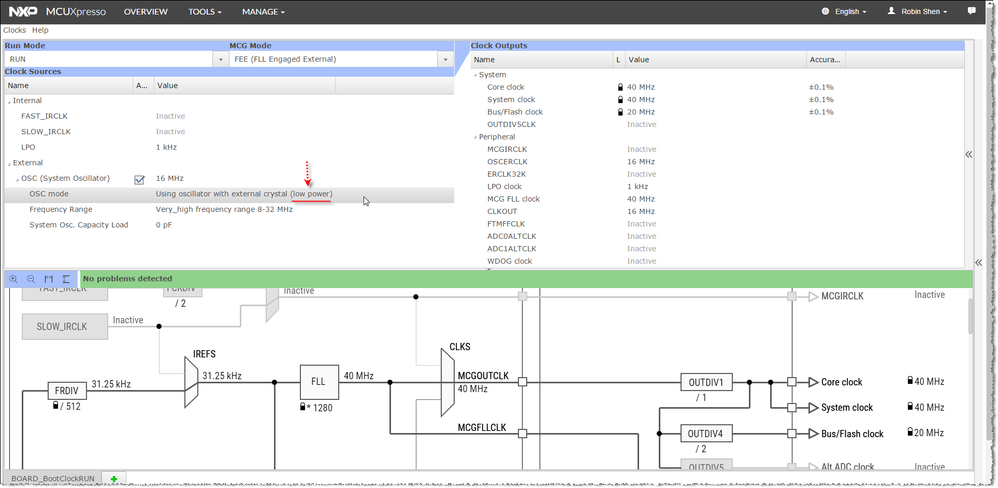Click the NXP logo
The height and width of the screenshot is (488, 998).
[24, 11]
